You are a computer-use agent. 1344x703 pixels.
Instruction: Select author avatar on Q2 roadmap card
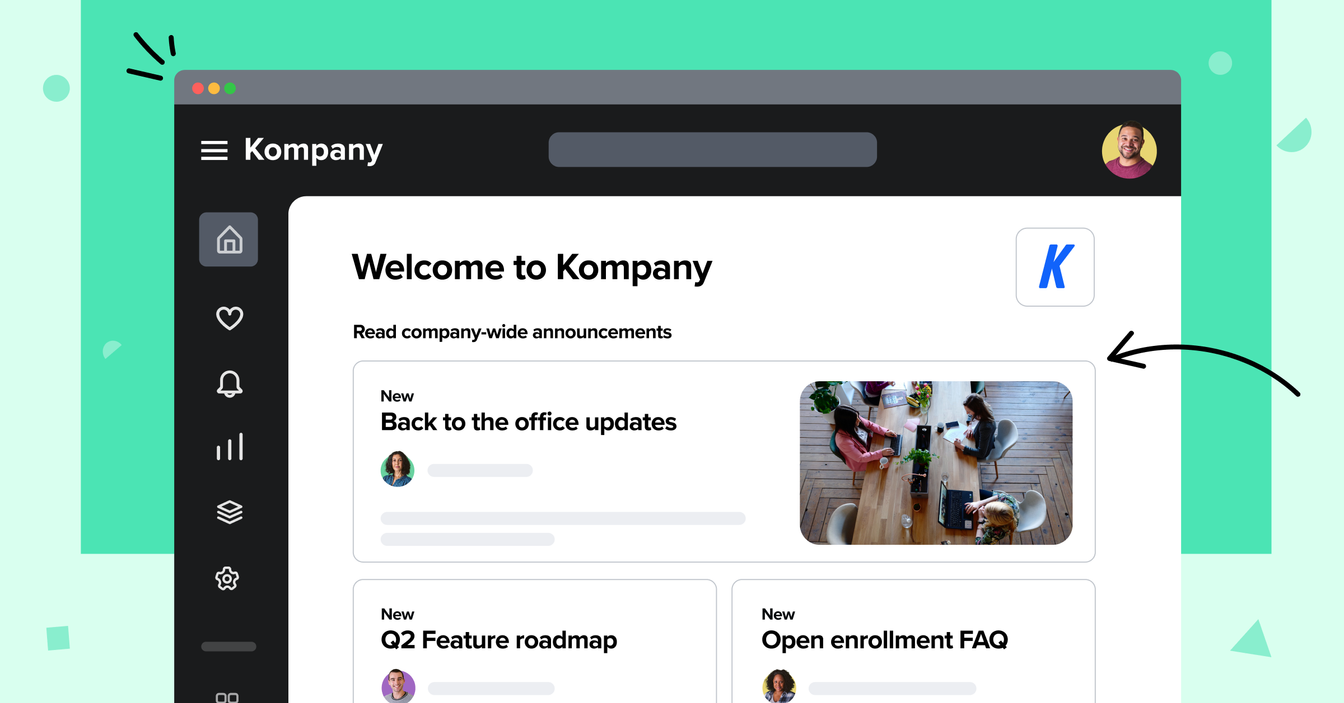tap(398, 686)
